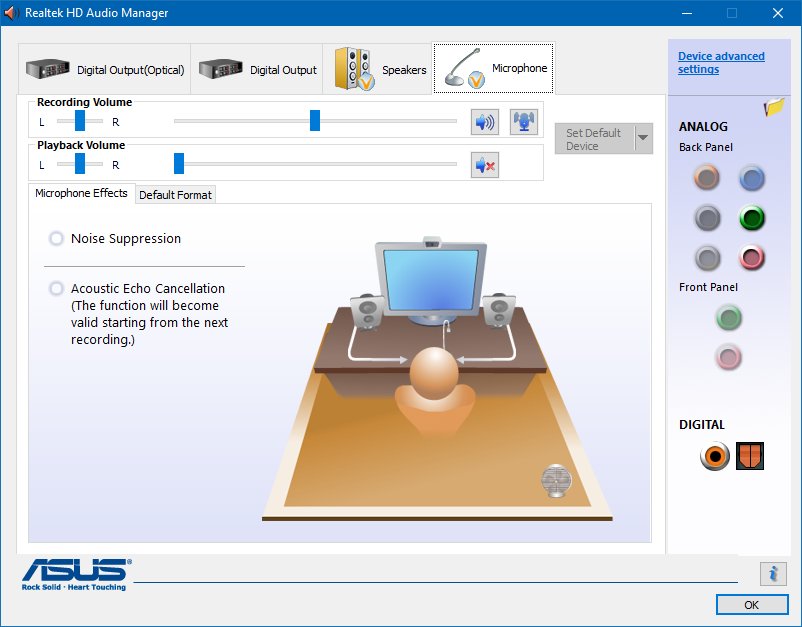Click the green rear line-out jack icon

(x=751, y=218)
